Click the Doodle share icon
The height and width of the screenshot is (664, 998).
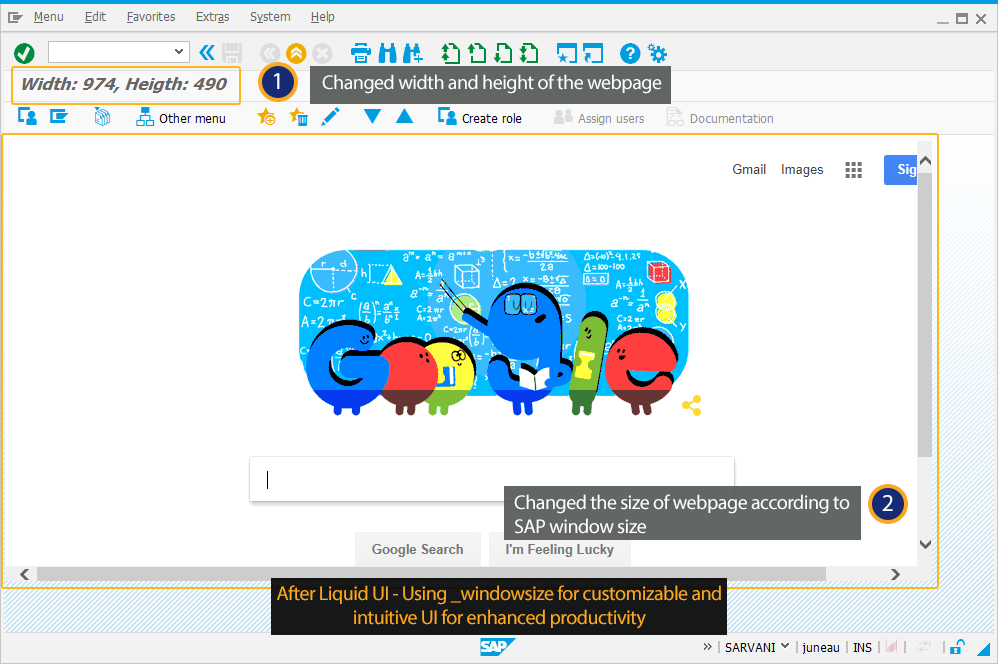(692, 406)
